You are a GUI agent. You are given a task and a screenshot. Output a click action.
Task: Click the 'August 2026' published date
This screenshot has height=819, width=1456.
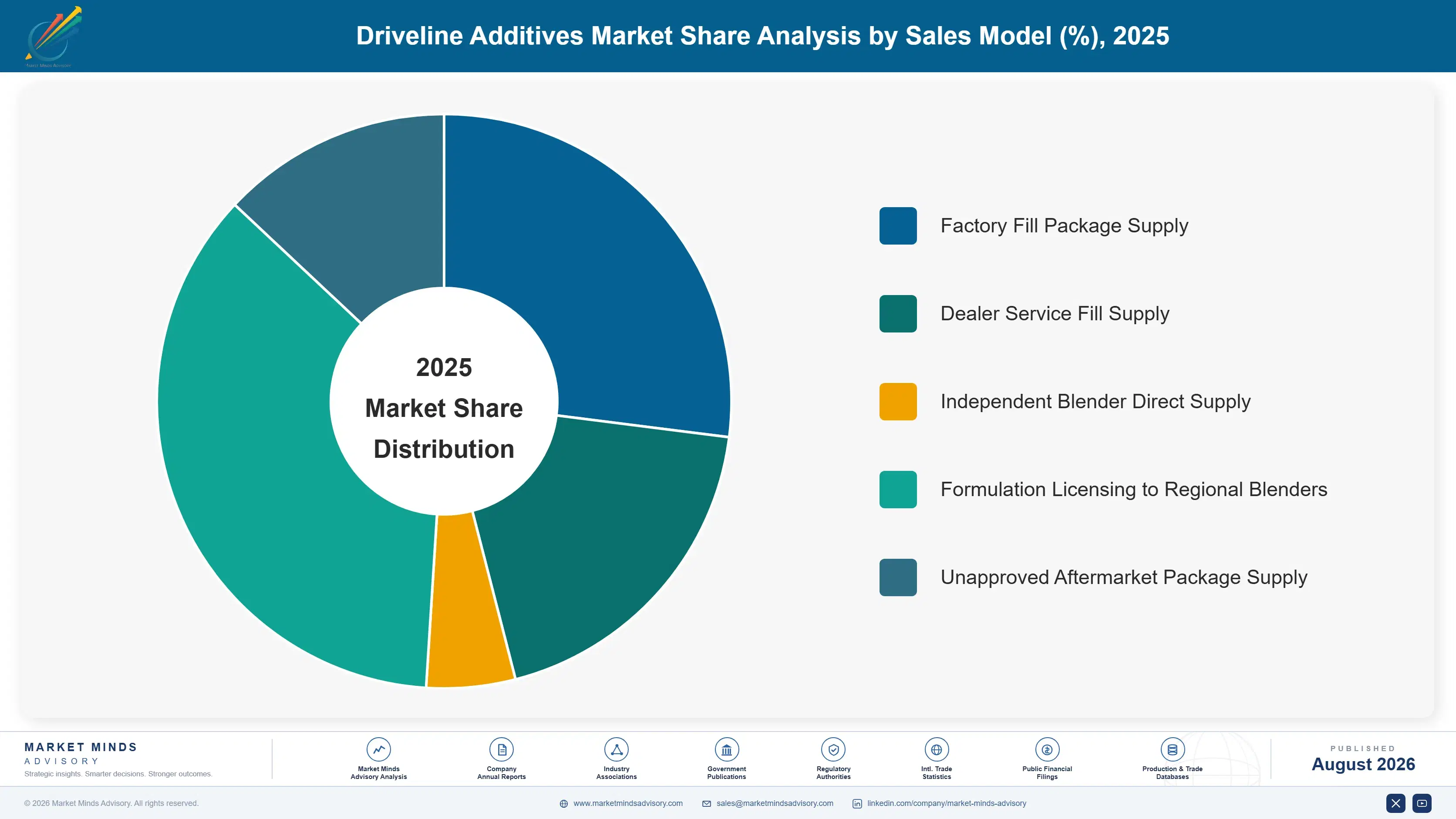point(1363,764)
